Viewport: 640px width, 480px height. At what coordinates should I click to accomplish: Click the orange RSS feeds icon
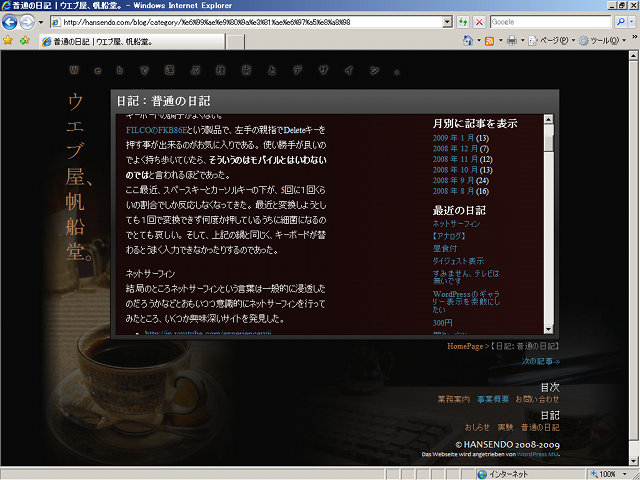(x=490, y=41)
